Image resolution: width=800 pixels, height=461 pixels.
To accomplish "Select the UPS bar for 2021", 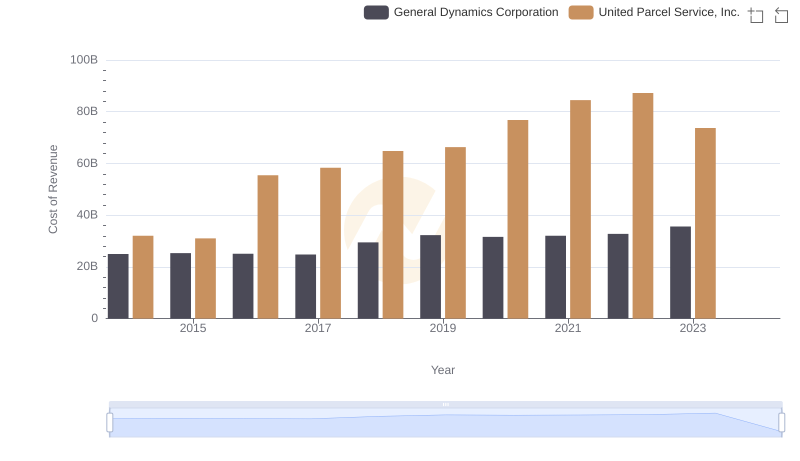I will pyautogui.click(x=580, y=210).
